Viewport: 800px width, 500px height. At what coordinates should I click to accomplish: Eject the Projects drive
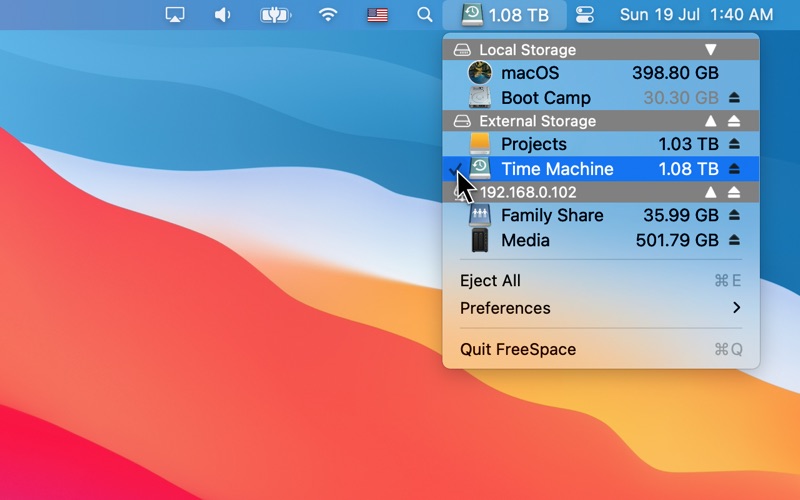pyautogui.click(x=734, y=144)
